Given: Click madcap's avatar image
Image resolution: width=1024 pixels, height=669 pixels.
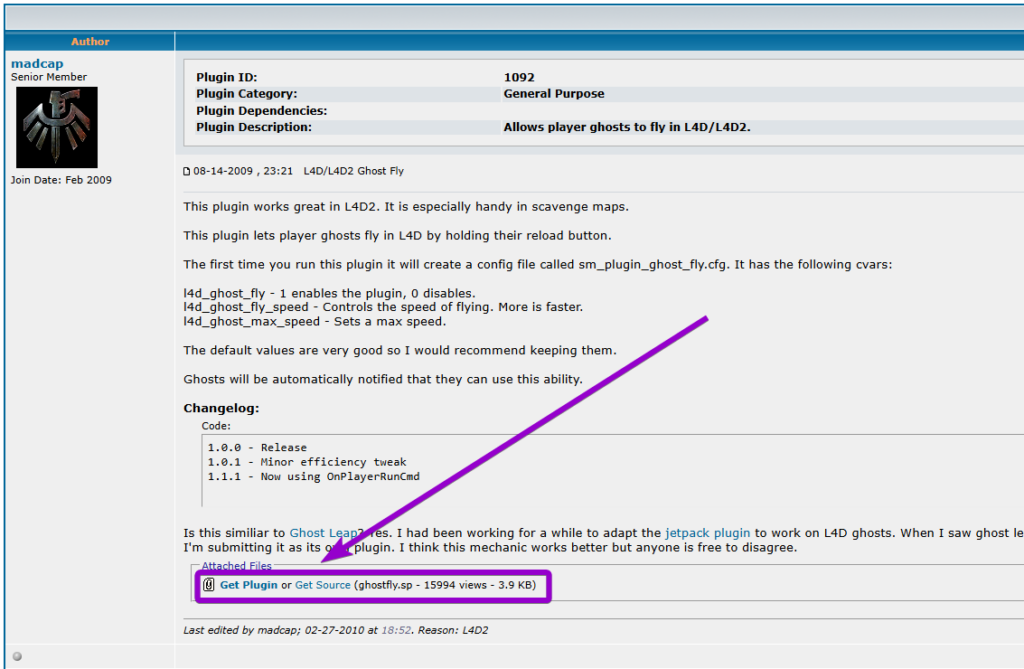Looking at the screenshot, I should [57, 128].
